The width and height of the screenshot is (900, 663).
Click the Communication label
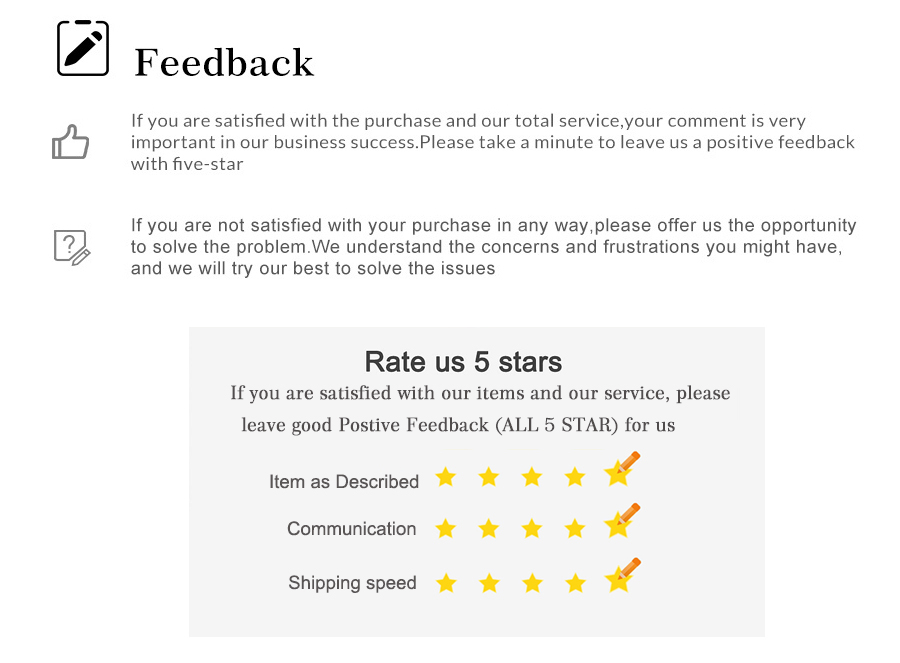point(351,528)
